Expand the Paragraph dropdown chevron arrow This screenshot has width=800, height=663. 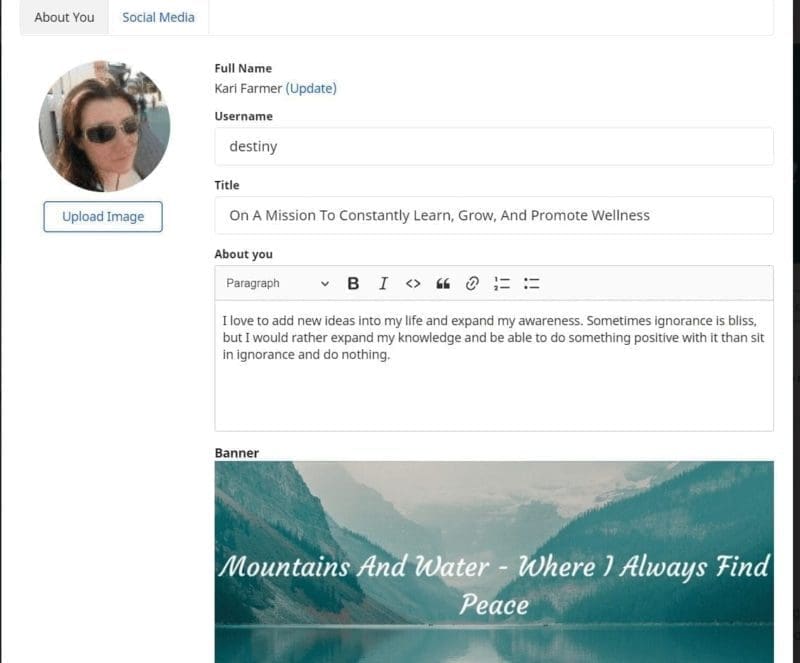coord(324,284)
